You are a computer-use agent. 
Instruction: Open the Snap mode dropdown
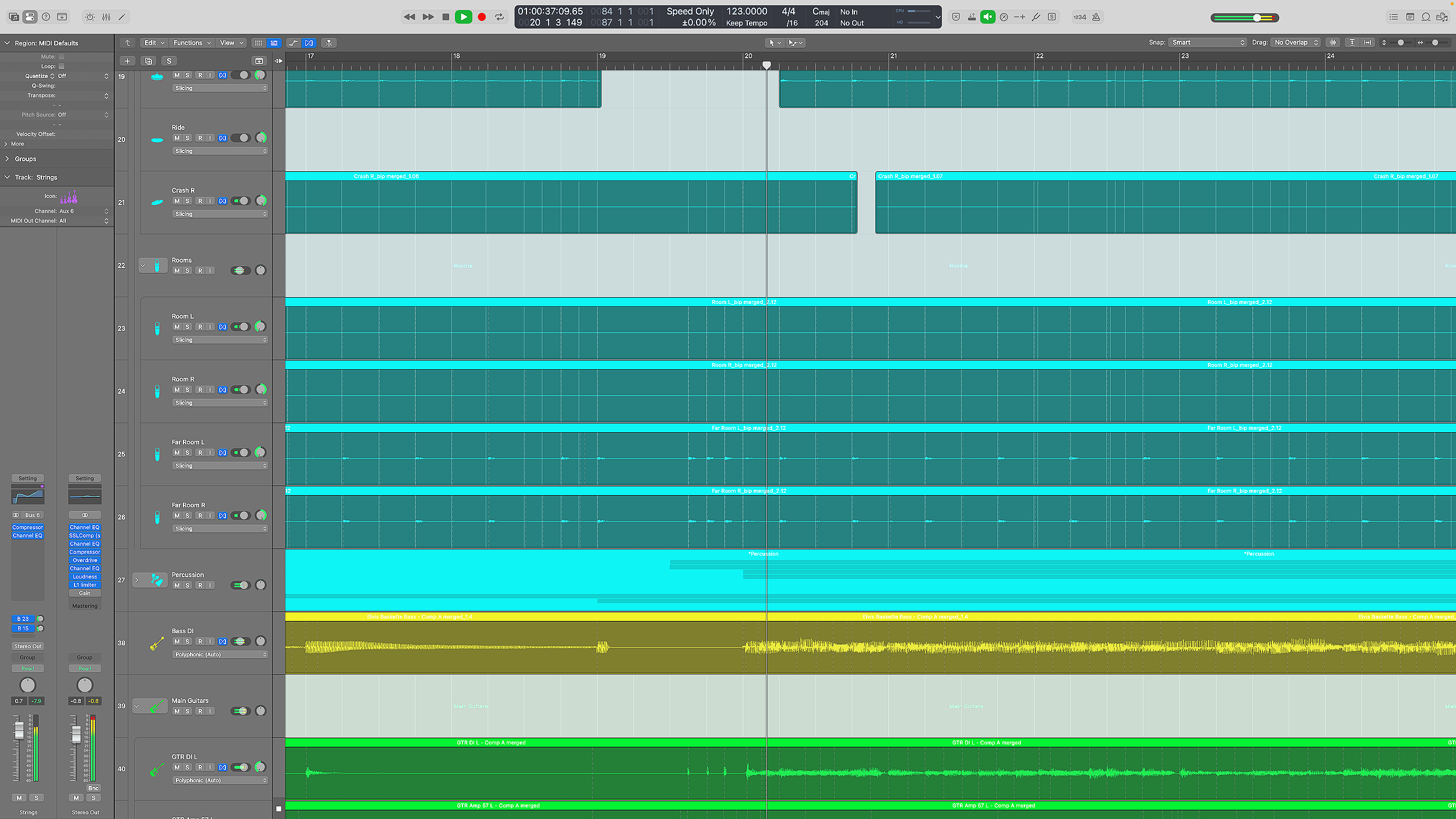(1207, 43)
